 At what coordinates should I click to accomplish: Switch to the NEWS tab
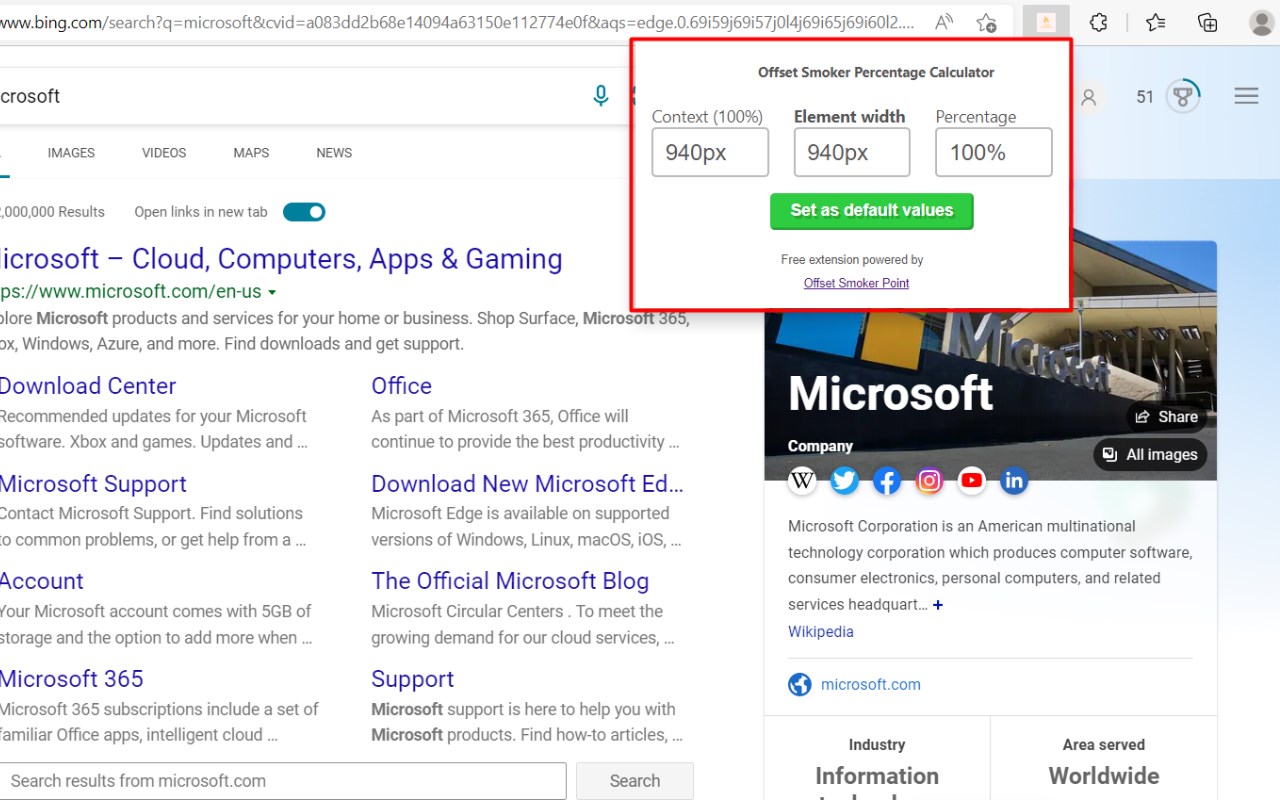[334, 153]
